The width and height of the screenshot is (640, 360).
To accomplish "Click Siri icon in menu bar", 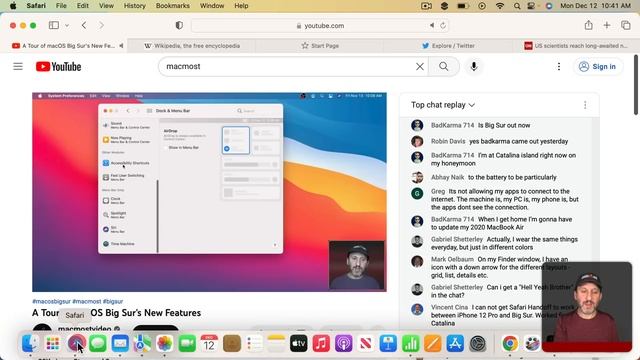I will [x=549, y=6].
